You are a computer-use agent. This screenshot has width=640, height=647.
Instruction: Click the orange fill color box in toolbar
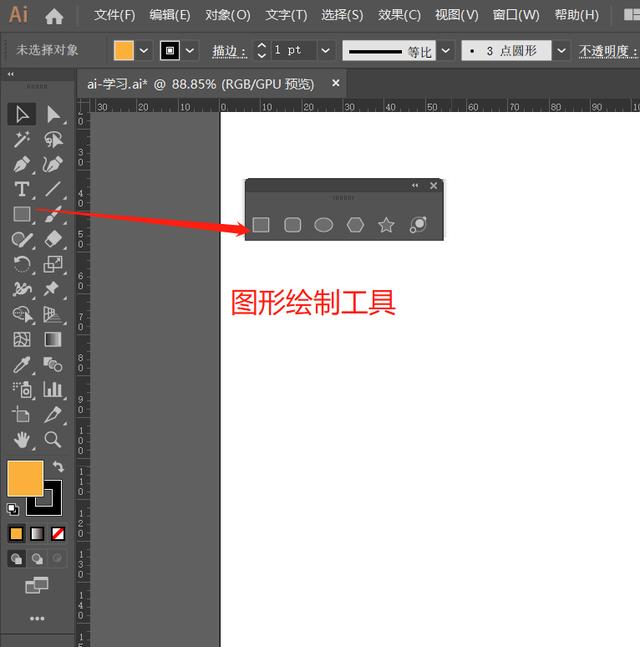pyautogui.click(x=25, y=479)
